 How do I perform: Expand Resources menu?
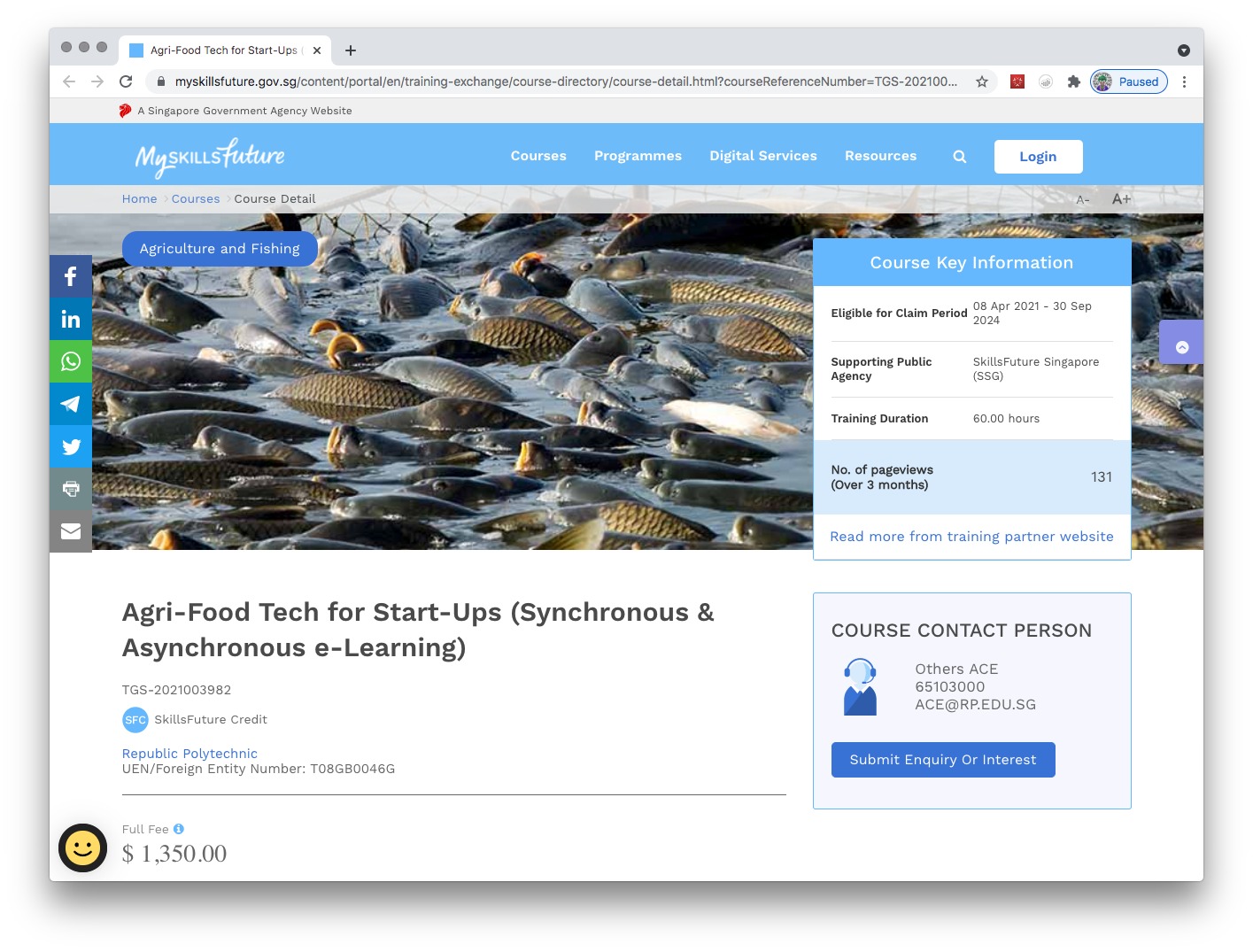click(x=880, y=156)
